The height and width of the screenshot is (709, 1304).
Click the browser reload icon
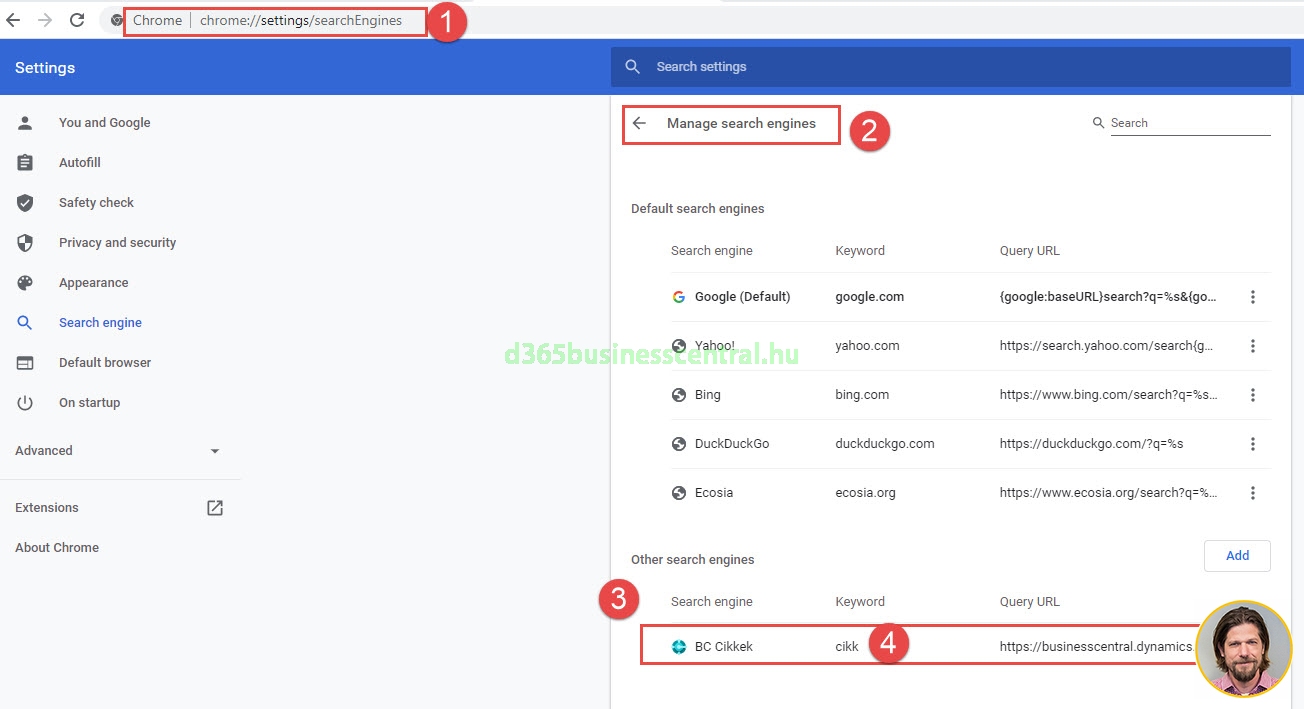coord(77,20)
